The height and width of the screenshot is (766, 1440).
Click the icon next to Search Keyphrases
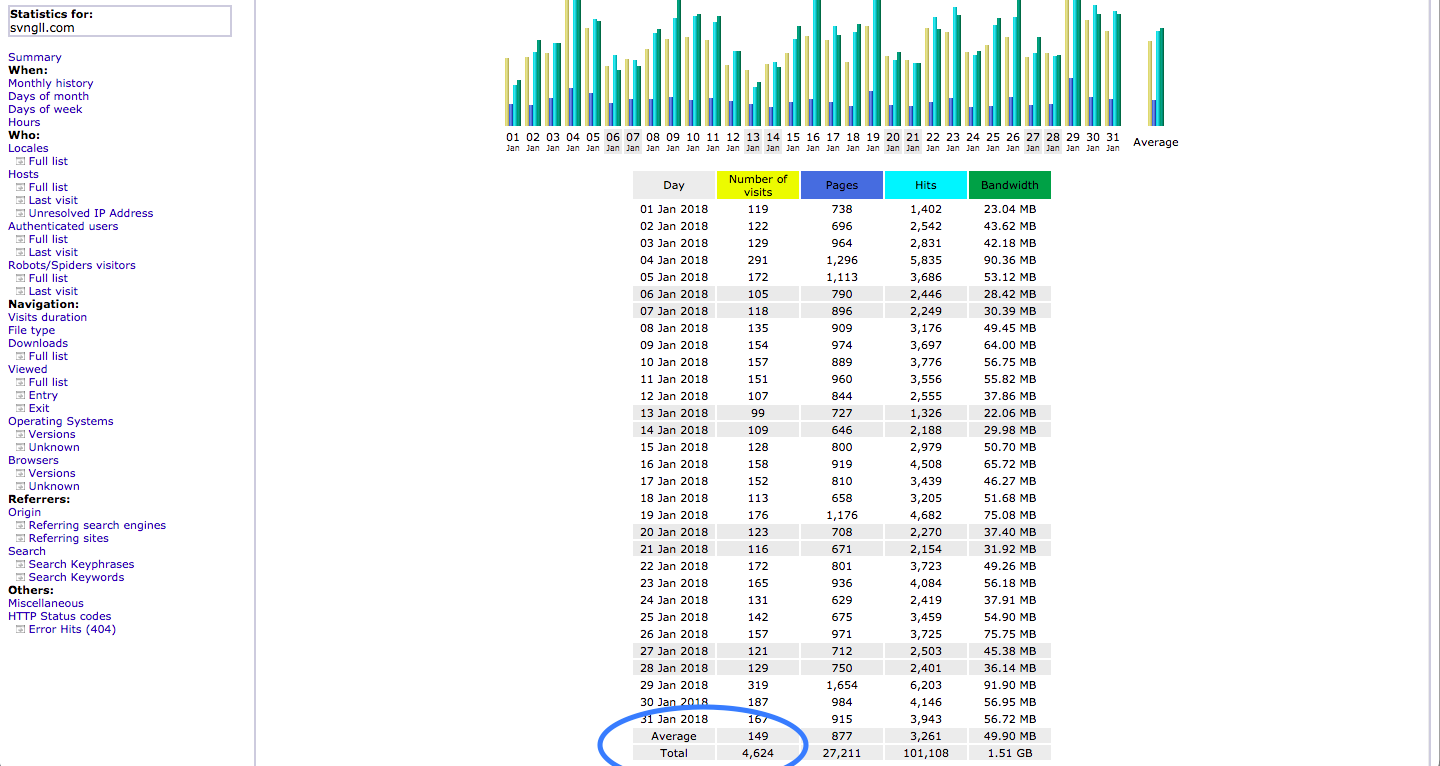pyautogui.click(x=21, y=564)
